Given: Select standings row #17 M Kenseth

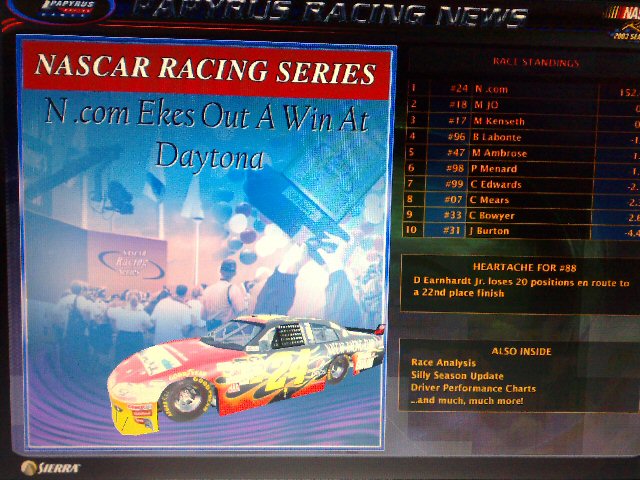Looking at the screenshot, I should [522, 121].
